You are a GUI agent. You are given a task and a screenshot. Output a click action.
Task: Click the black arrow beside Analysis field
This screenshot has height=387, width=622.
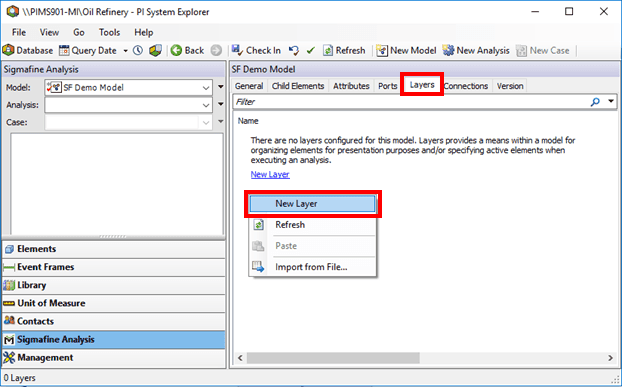(221, 105)
